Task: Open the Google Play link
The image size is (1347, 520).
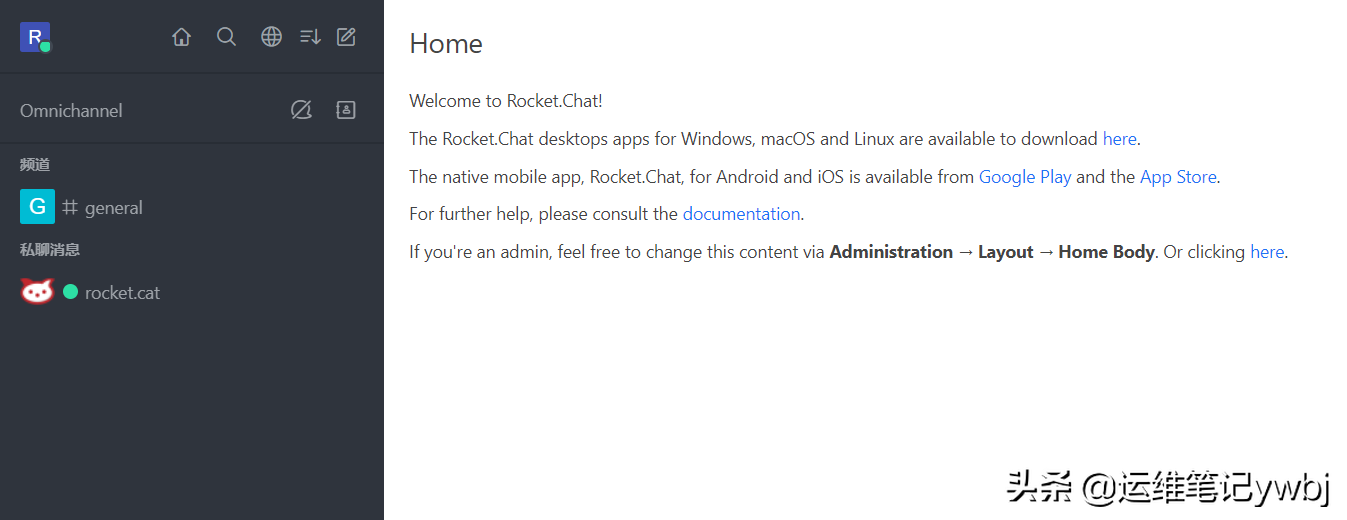Action: pos(1024,177)
